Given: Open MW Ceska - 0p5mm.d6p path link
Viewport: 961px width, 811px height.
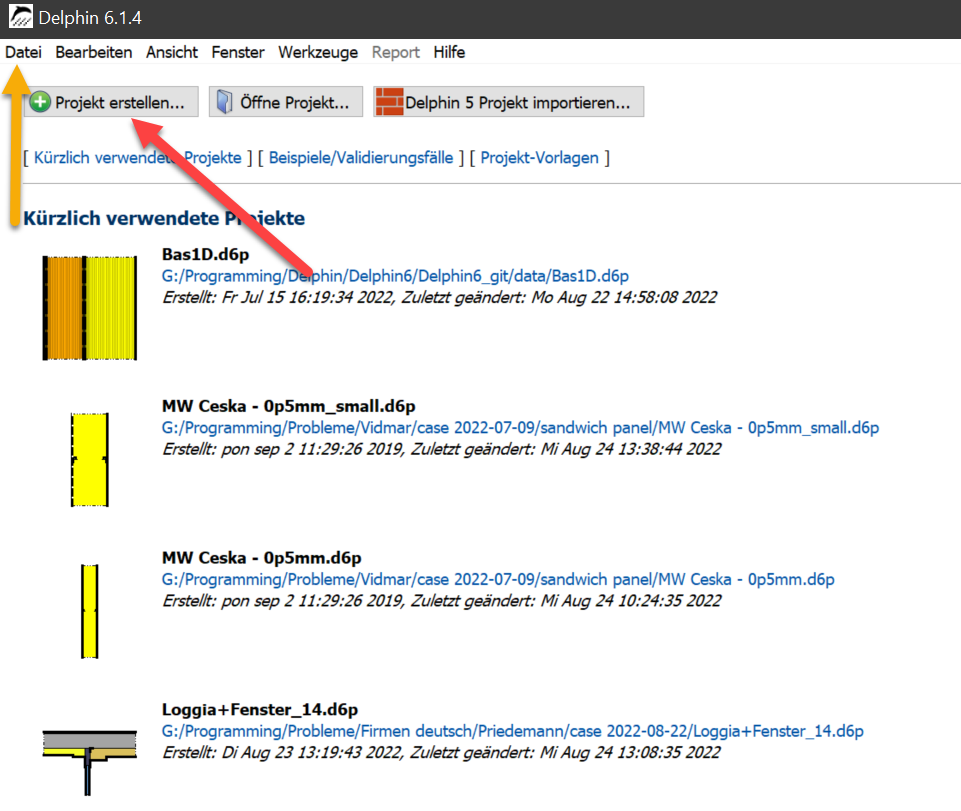Looking at the screenshot, I should [498, 580].
